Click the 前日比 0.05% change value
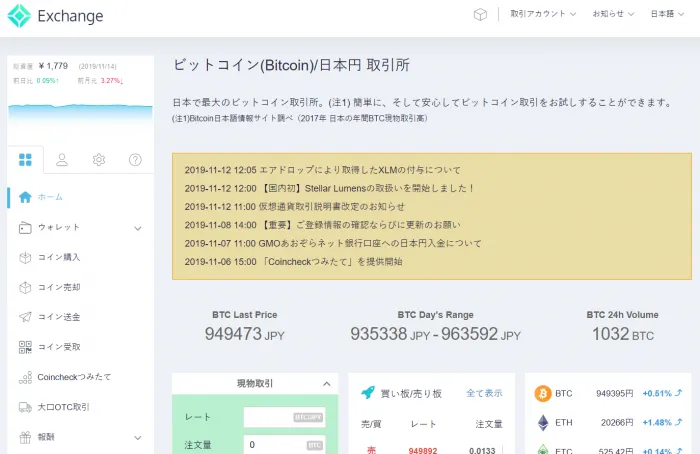 (47, 81)
